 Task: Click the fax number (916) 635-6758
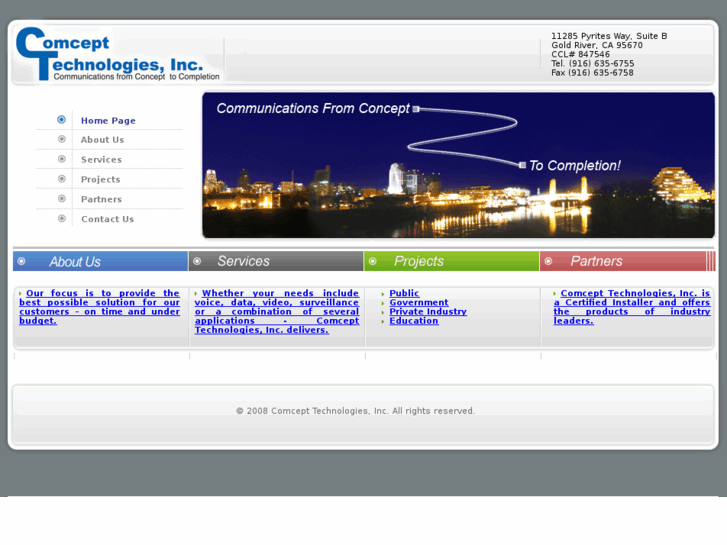click(601, 73)
